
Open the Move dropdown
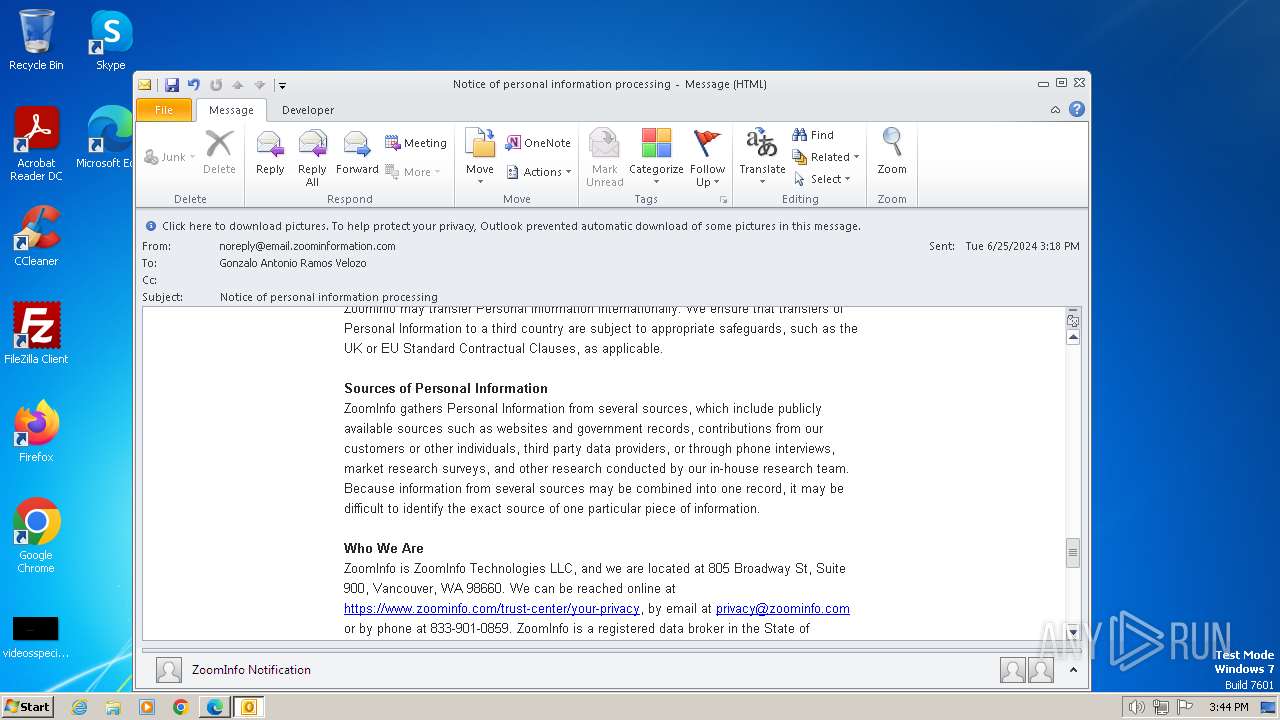point(480,158)
